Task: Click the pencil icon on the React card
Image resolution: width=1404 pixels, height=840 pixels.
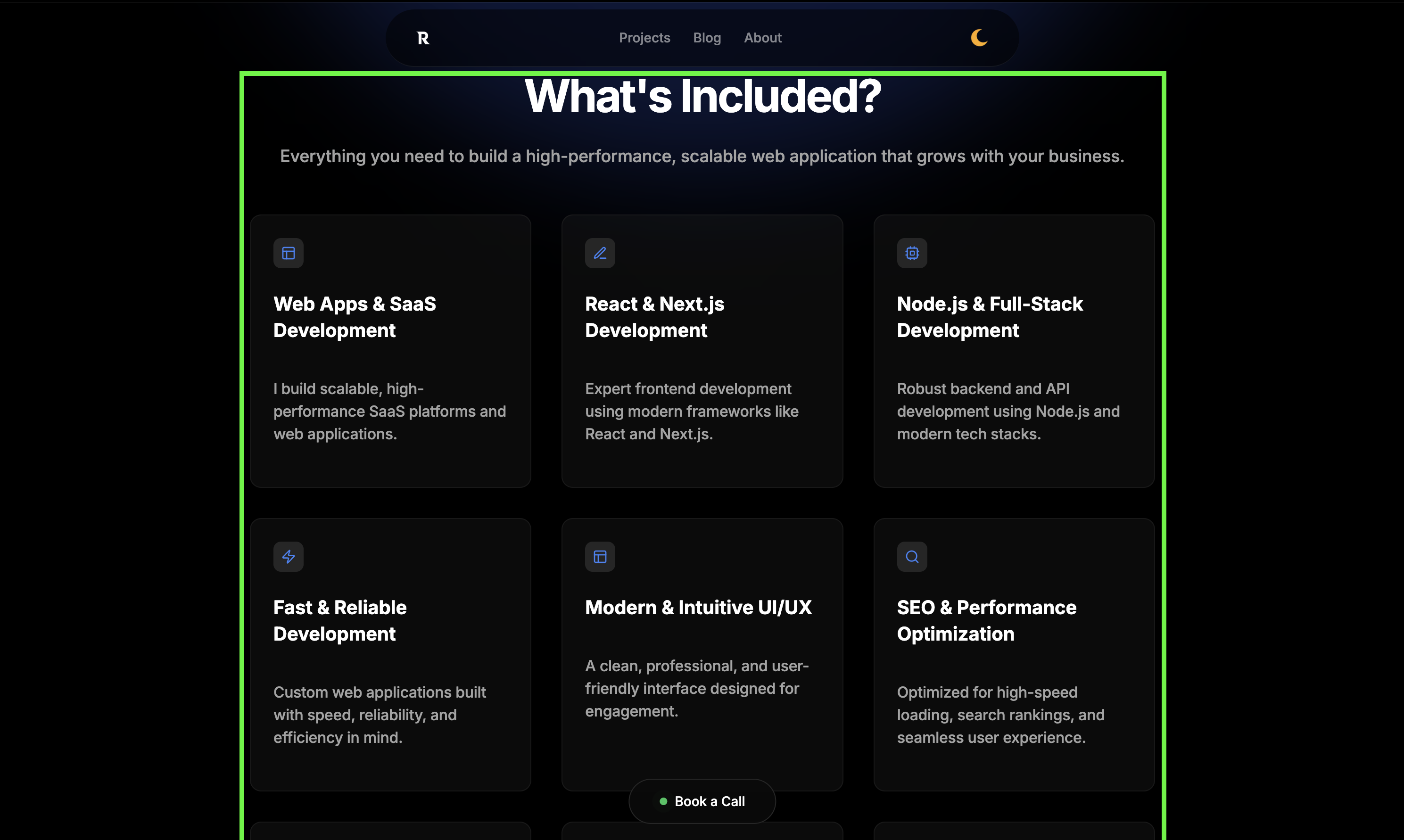Action: pyautogui.click(x=600, y=253)
